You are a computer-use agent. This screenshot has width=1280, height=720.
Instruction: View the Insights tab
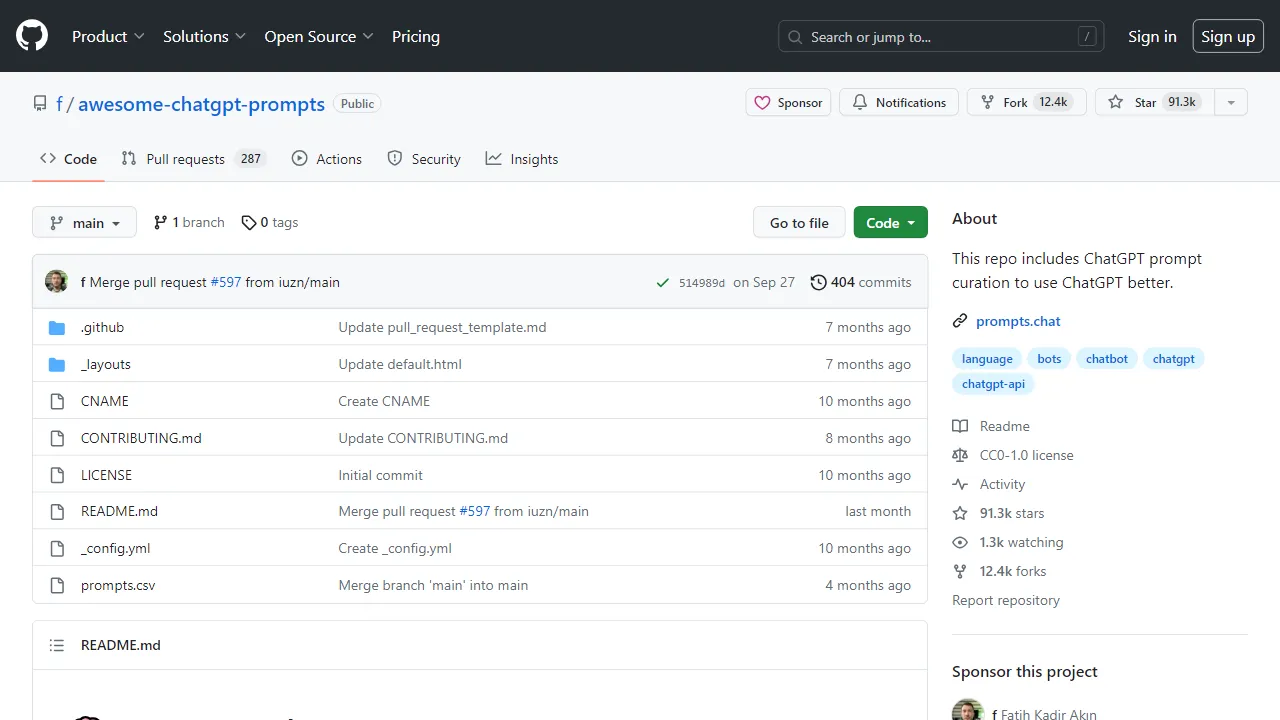coord(522,159)
